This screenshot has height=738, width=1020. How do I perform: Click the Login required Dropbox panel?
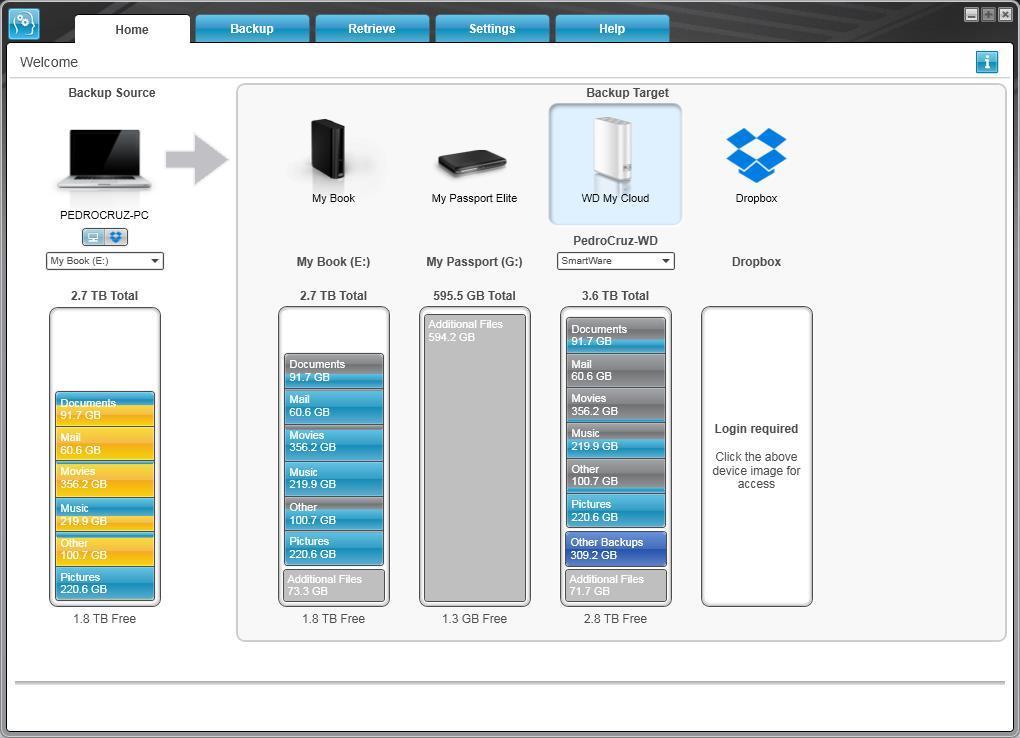tap(757, 456)
